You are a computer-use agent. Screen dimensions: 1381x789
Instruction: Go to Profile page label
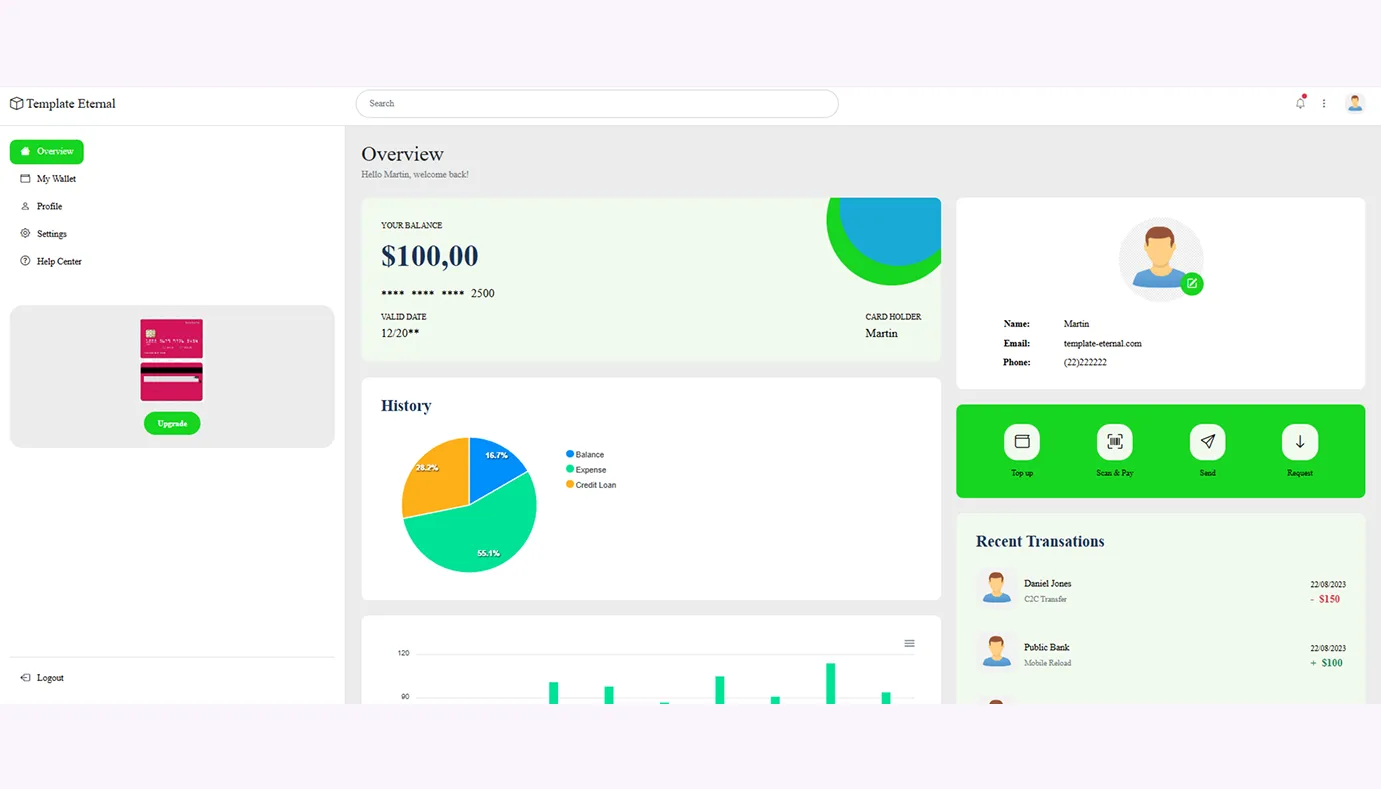(49, 207)
